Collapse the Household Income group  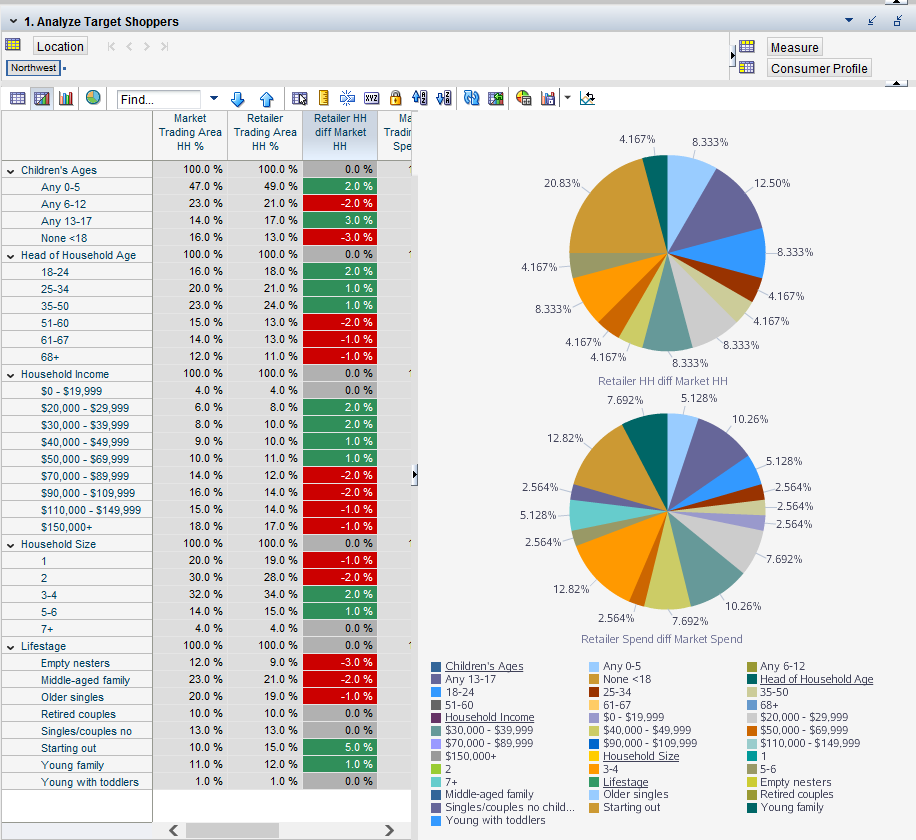click(11, 375)
